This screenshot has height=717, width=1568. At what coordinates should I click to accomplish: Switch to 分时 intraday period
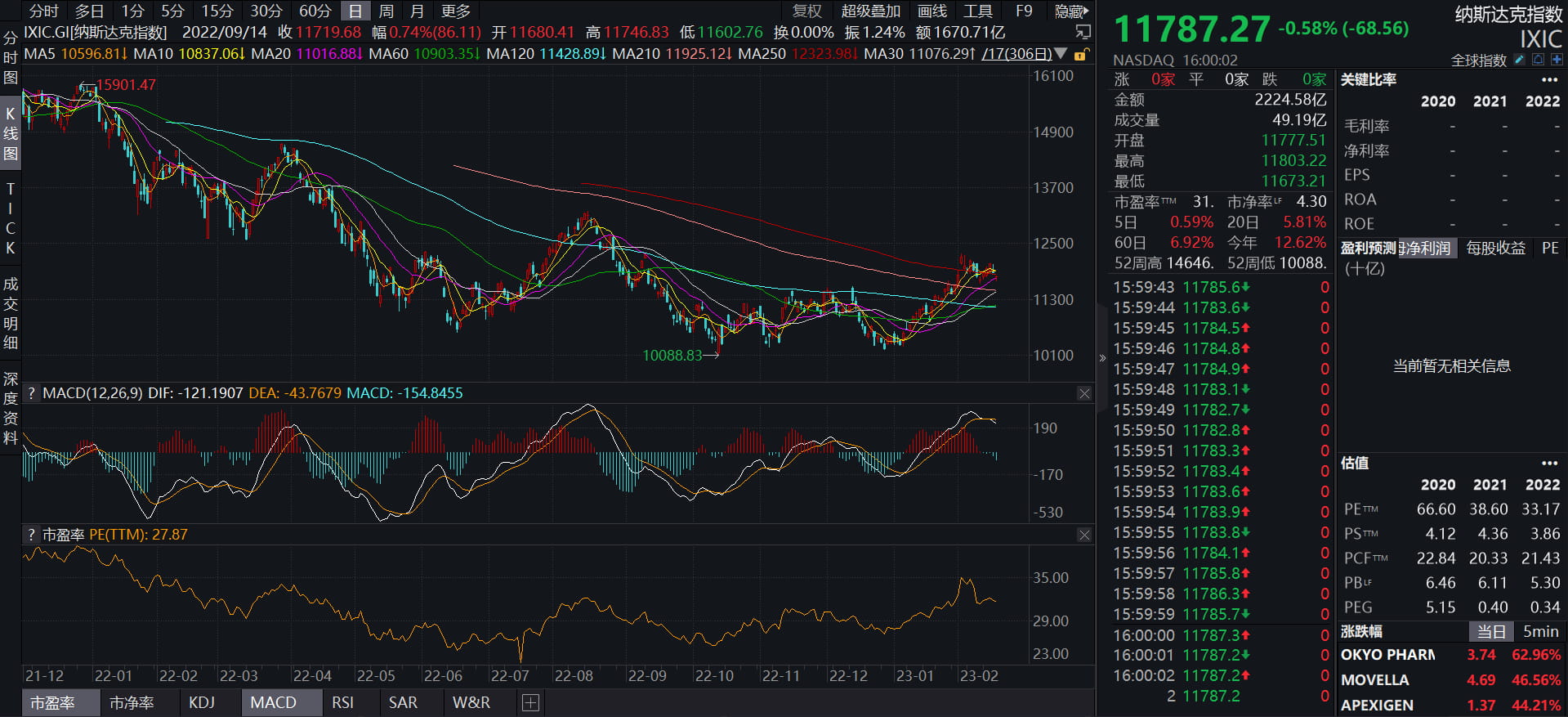coord(44,11)
